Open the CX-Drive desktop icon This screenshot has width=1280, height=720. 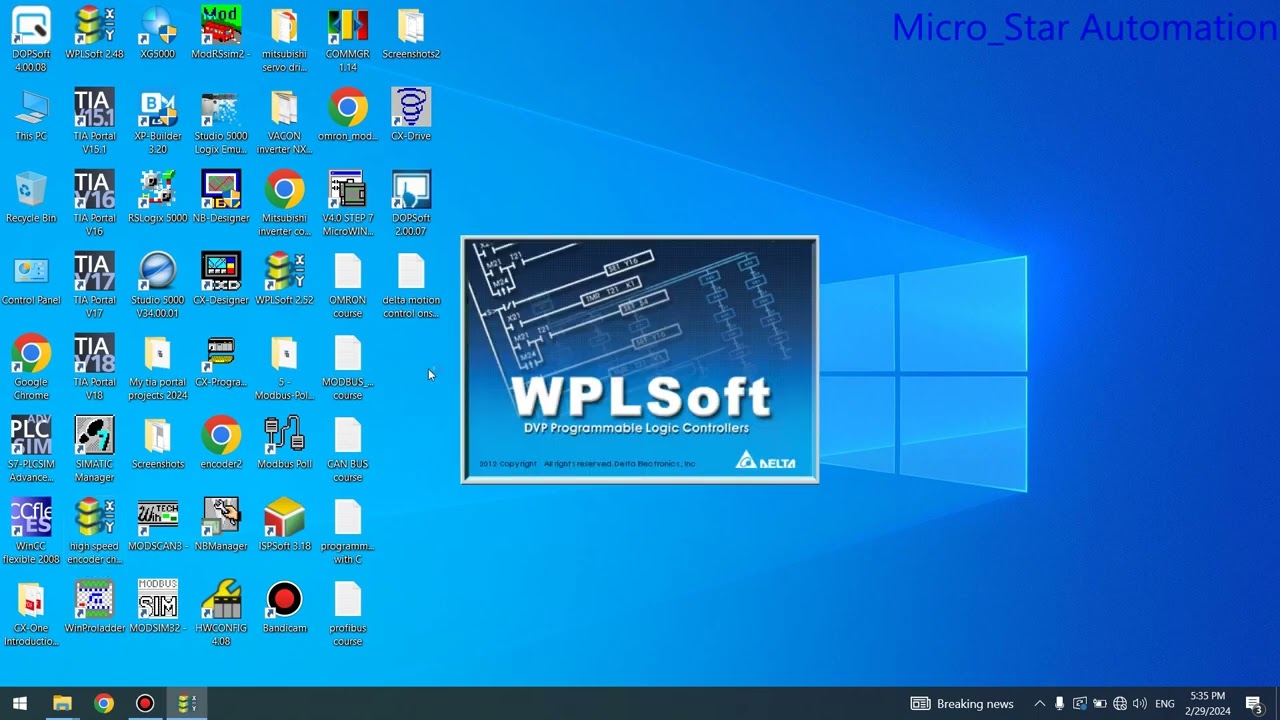point(411,114)
